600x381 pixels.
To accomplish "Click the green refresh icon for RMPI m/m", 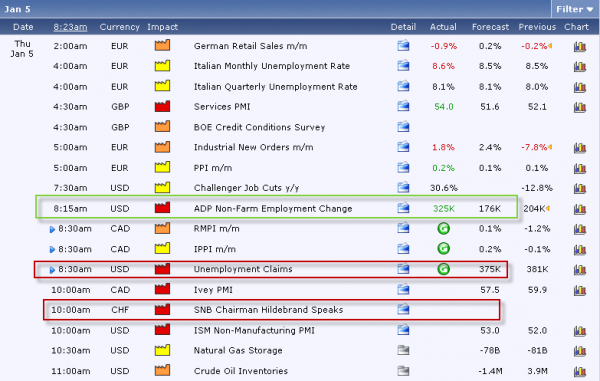I will point(443,228).
